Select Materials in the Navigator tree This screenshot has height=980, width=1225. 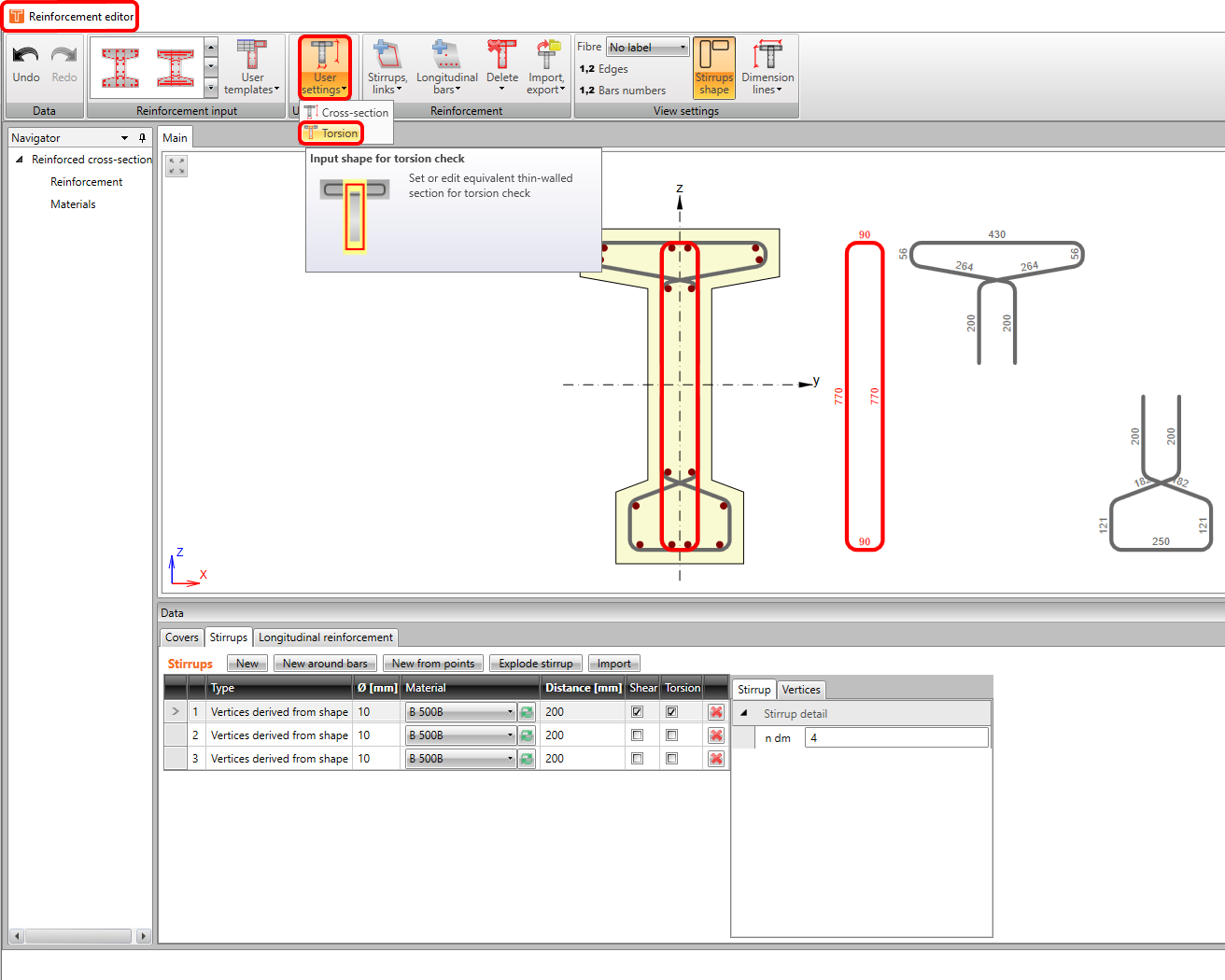73,204
